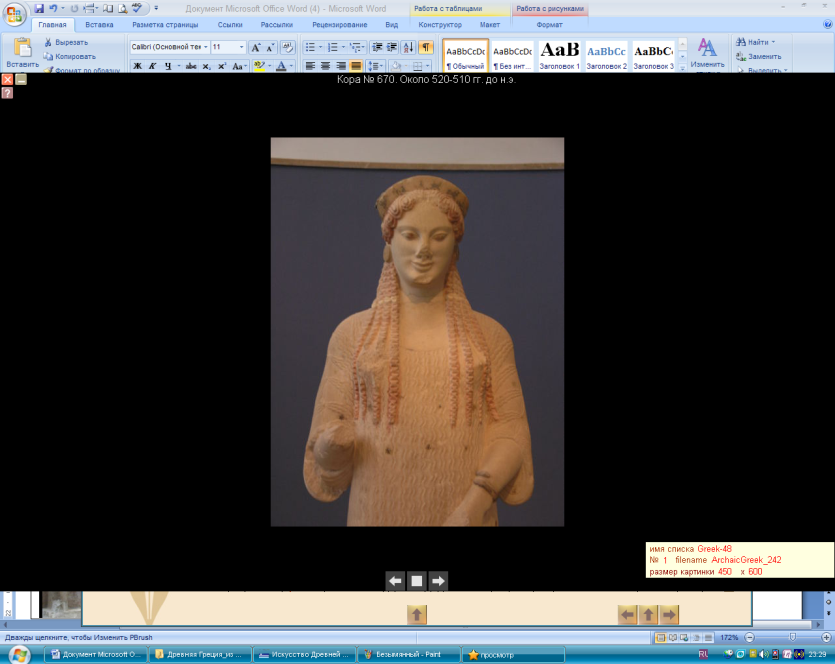Select the Без инт... style

512,55
